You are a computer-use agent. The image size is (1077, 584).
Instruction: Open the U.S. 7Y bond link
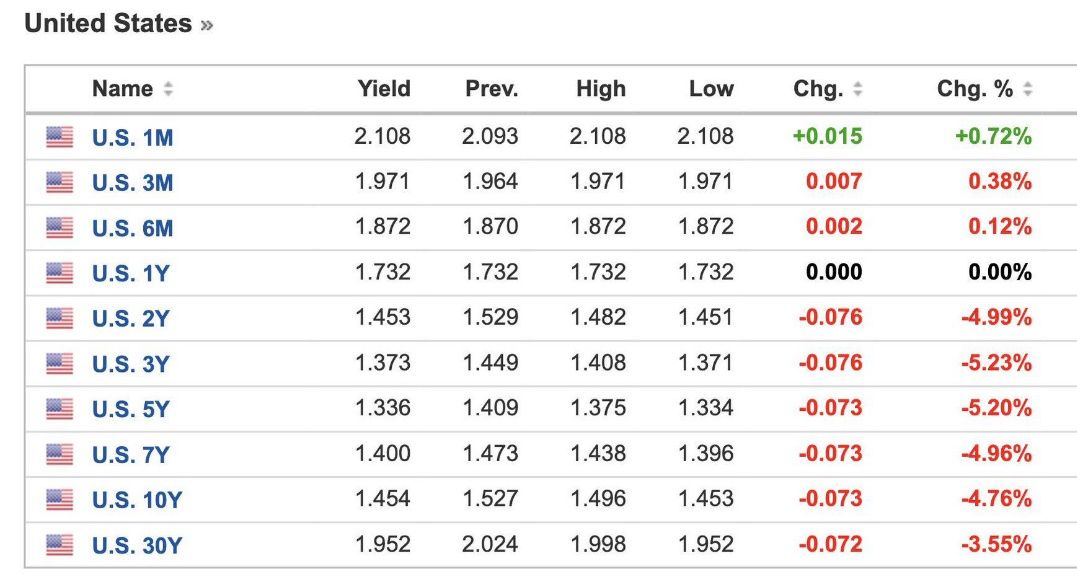[x=131, y=455]
